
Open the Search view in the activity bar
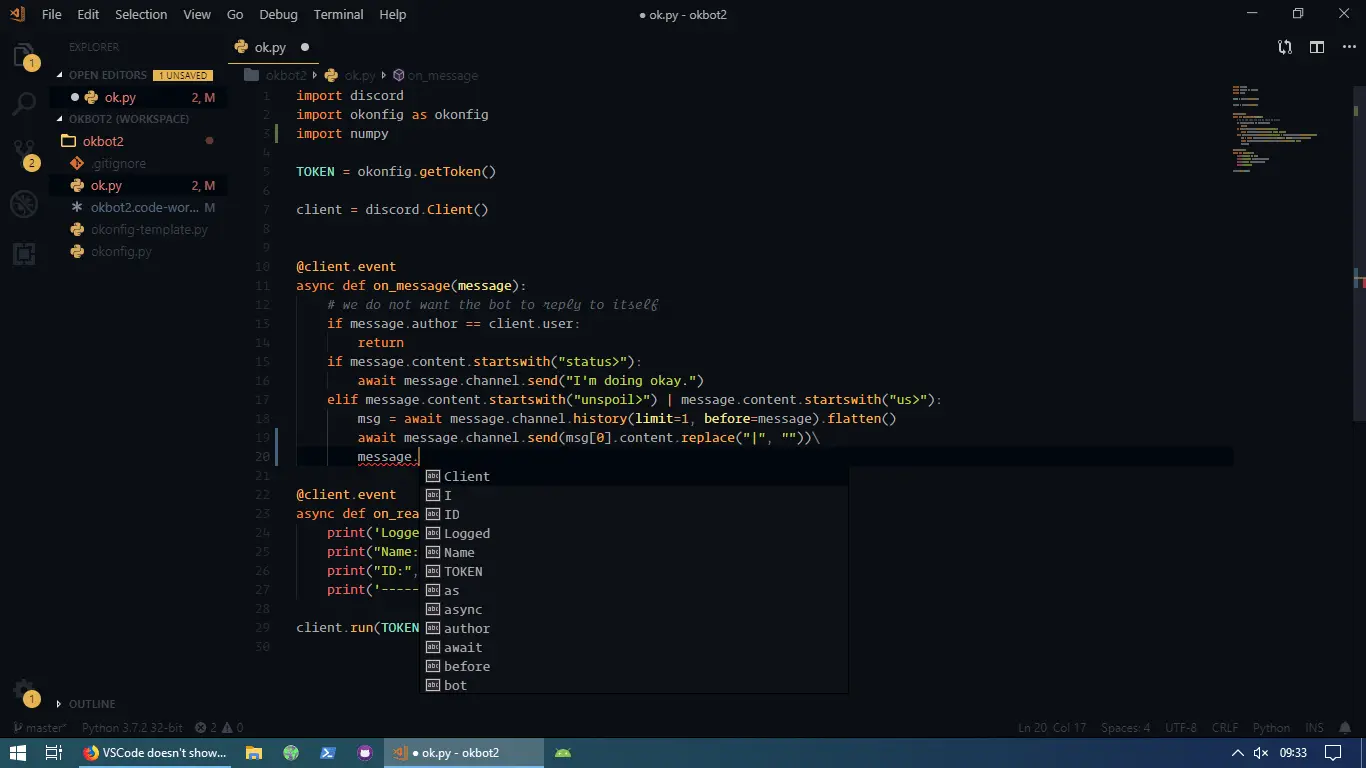point(24,102)
